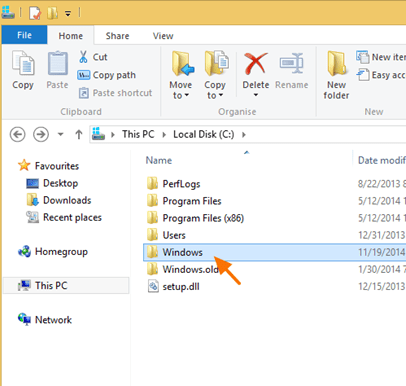Click the Forward navigation arrow
406x386 pixels.
[41, 135]
